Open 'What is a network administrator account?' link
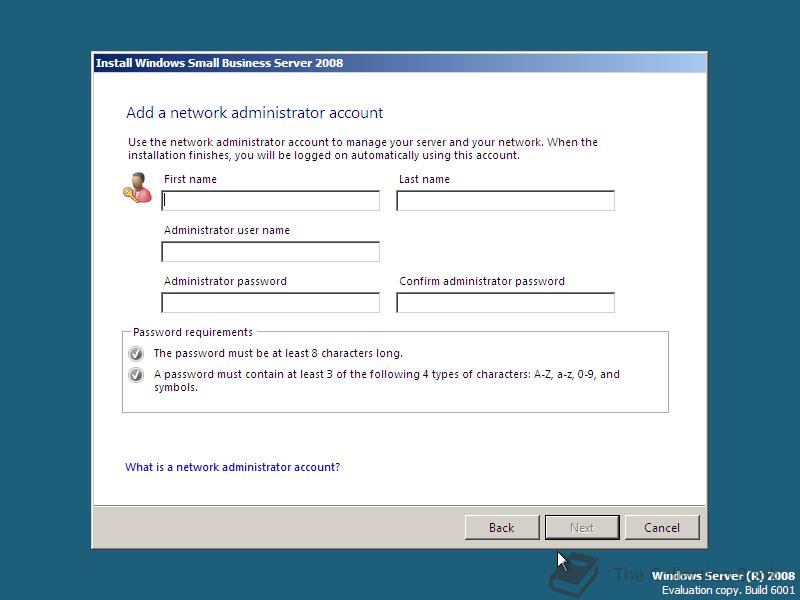The width and height of the screenshot is (800, 600). pyautogui.click(x=233, y=467)
